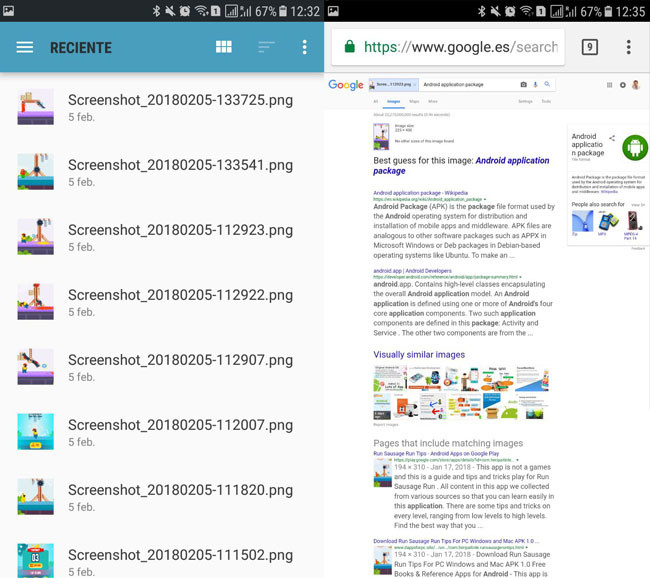Open Chrome three-dot menu
Viewport: 650px width, 578px height.
pyautogui.click(x=628, y=47)
